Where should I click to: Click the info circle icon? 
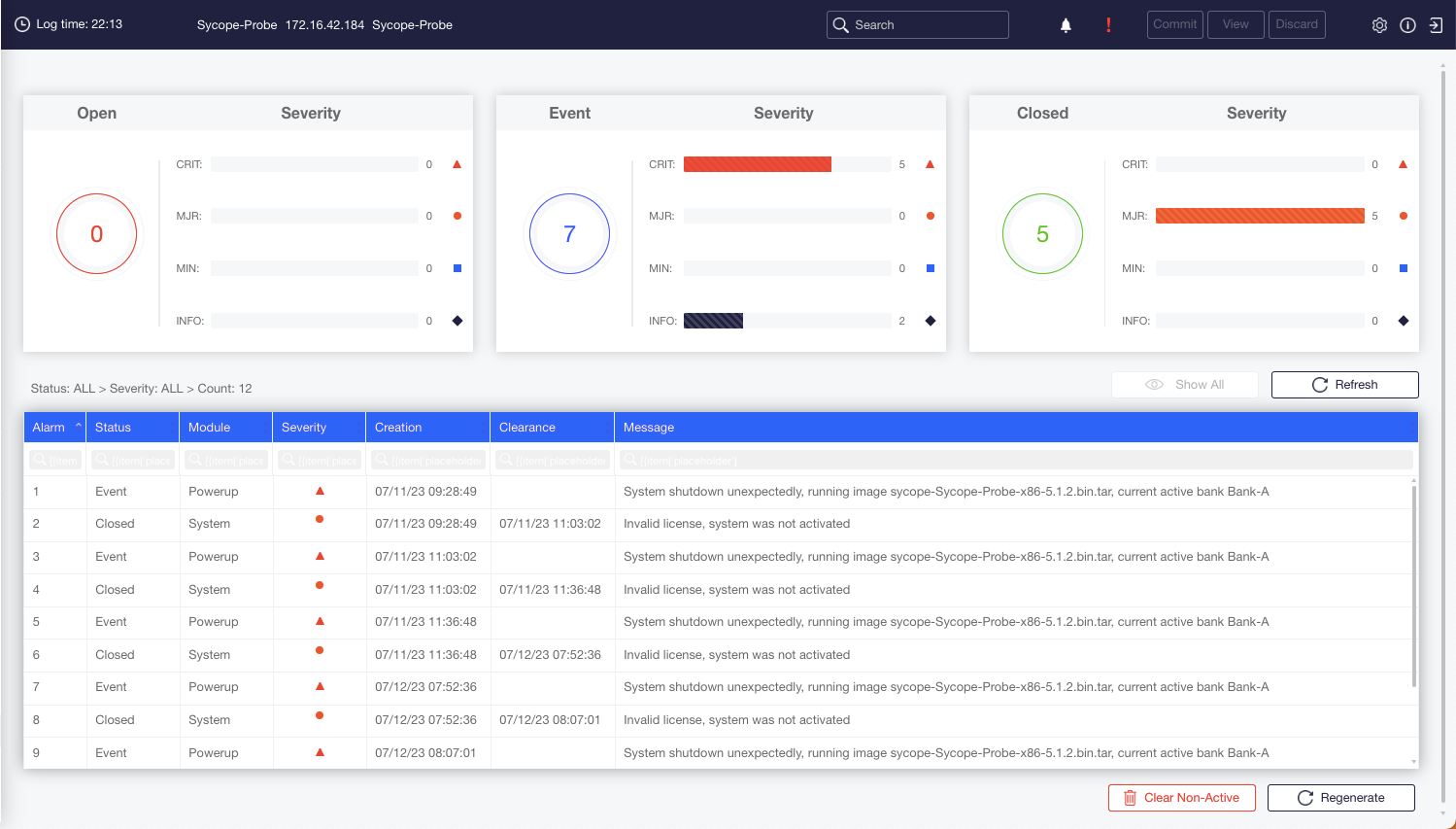coord(1407,25)
